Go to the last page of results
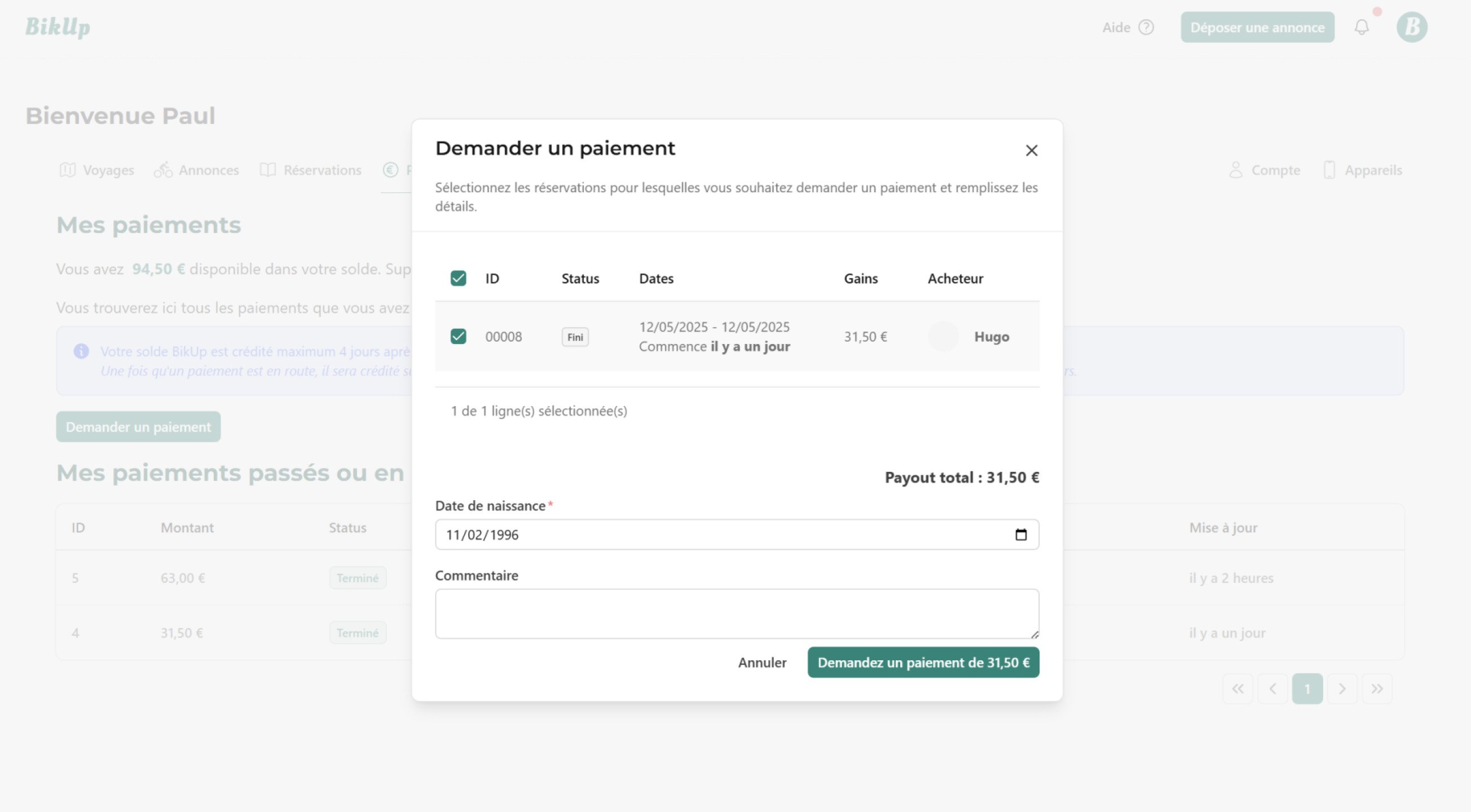 tap(1376, 689)
